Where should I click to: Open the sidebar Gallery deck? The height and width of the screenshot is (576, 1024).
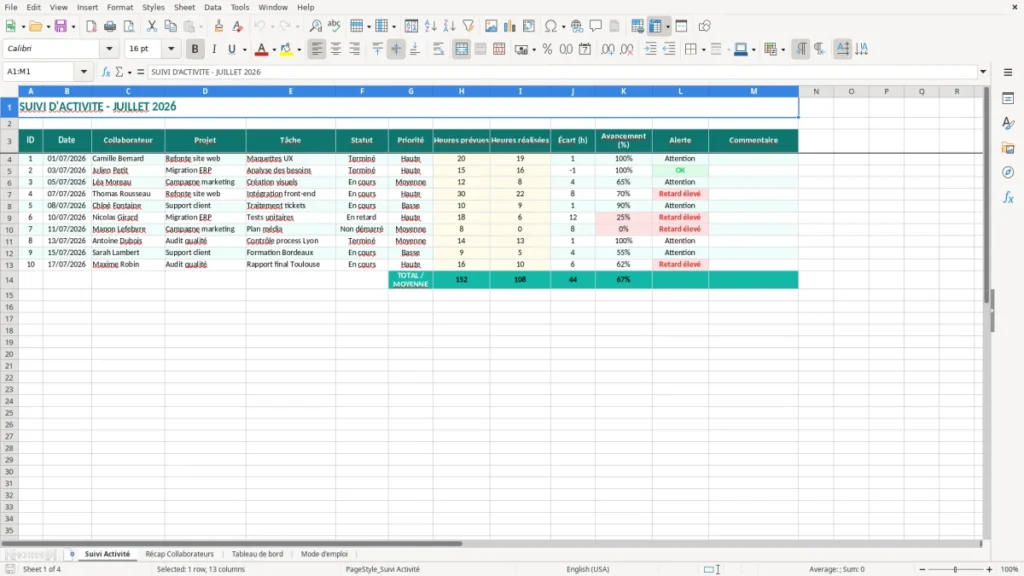coord(1008,148)
